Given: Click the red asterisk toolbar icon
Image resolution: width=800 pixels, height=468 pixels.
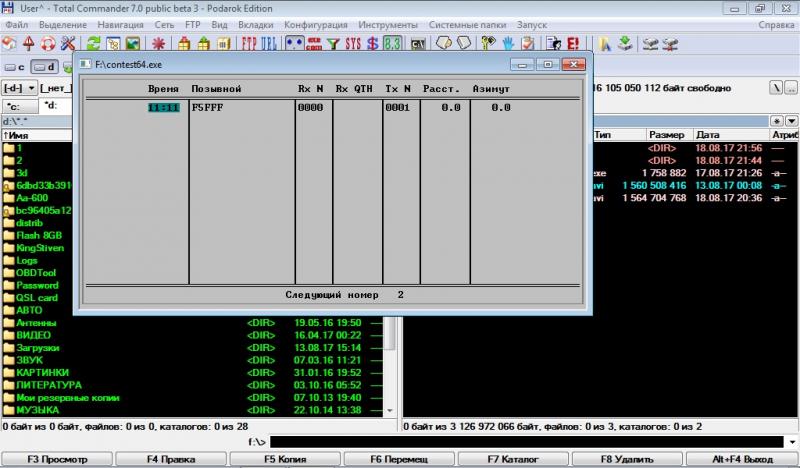Looking at the screenshot, I should click(158, 44).
